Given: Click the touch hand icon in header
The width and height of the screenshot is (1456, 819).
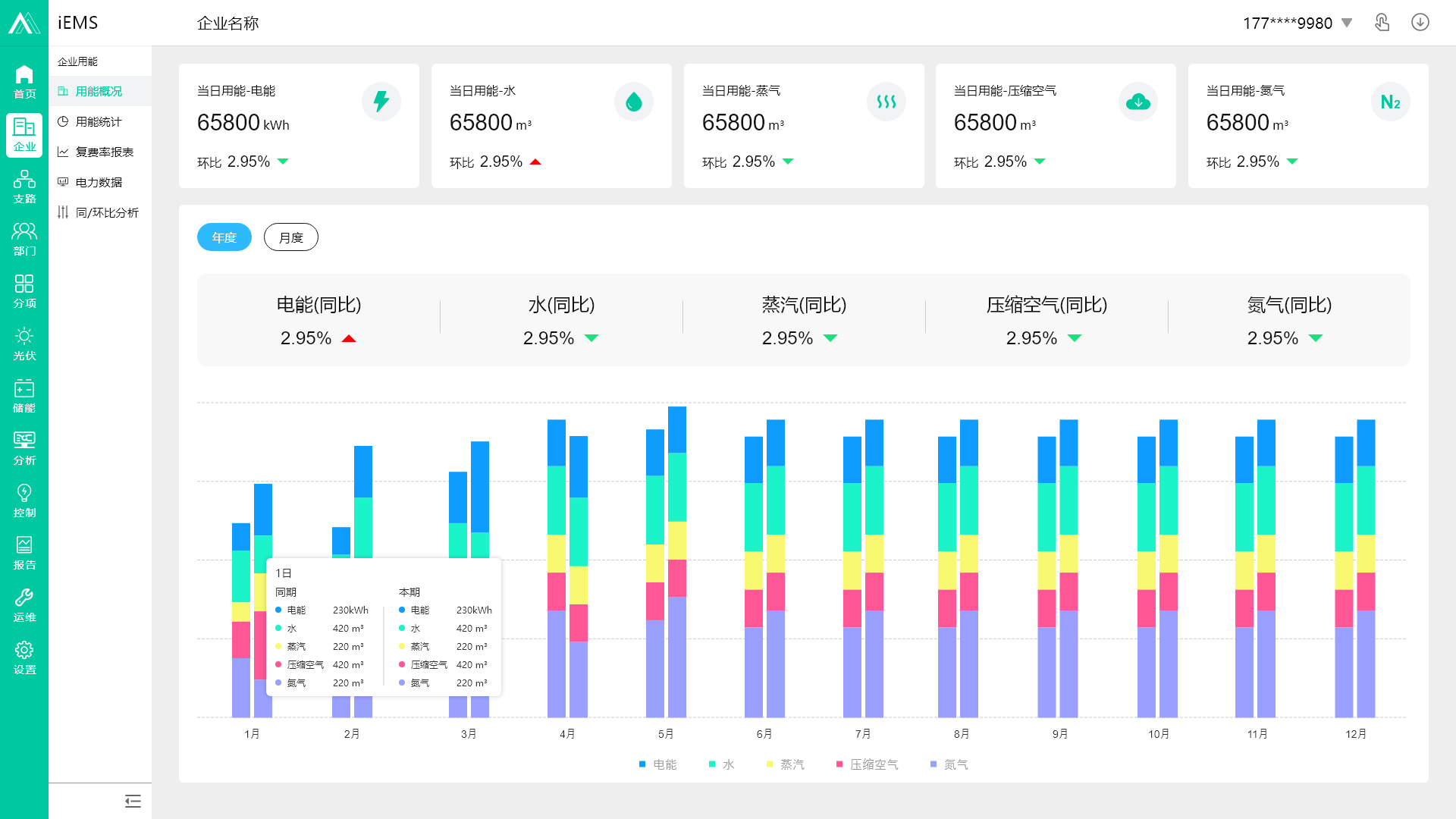Looking at the screenshot, I should 1382,23.
